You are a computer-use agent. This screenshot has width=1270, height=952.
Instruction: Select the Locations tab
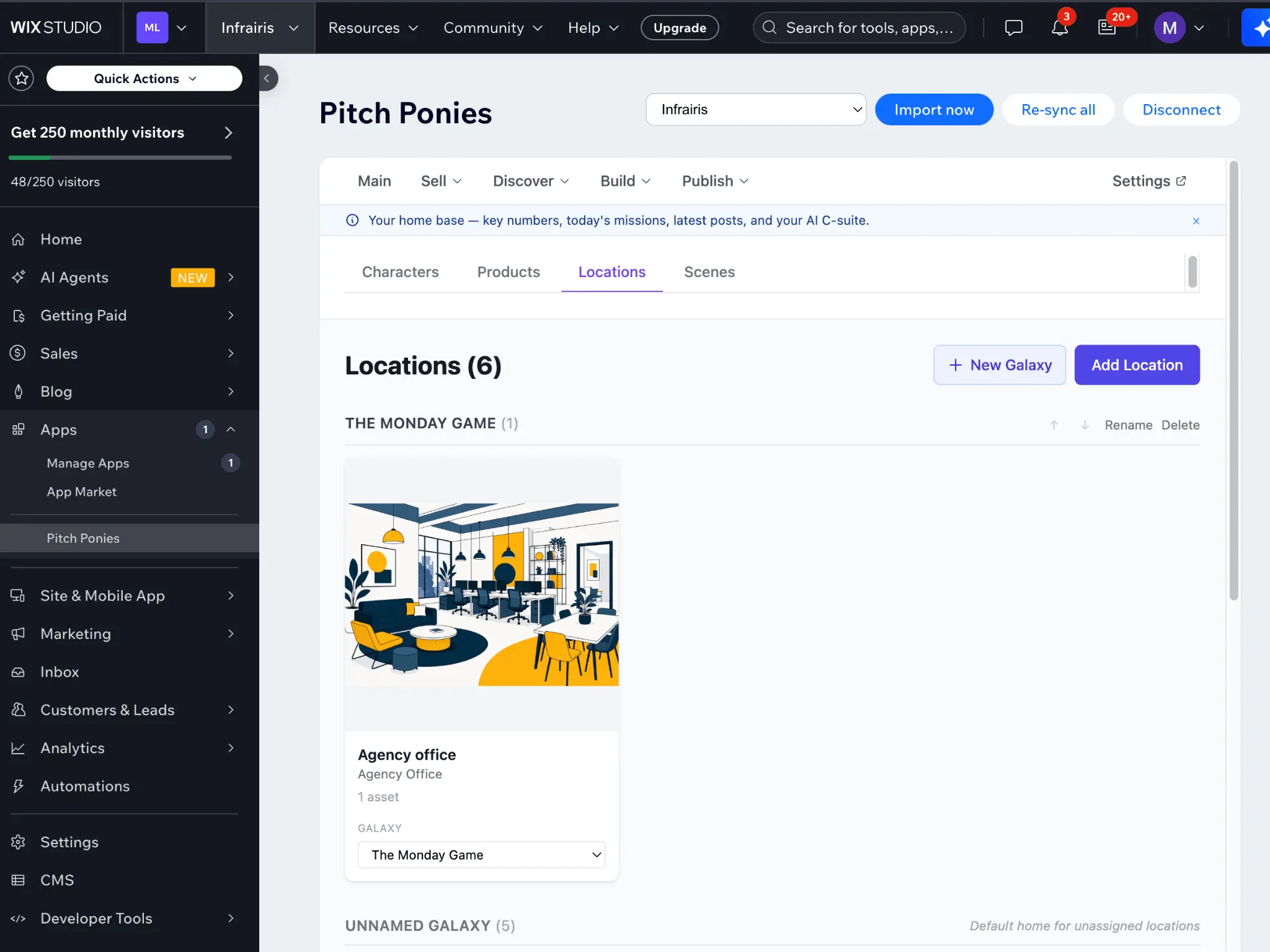point(612,272)
